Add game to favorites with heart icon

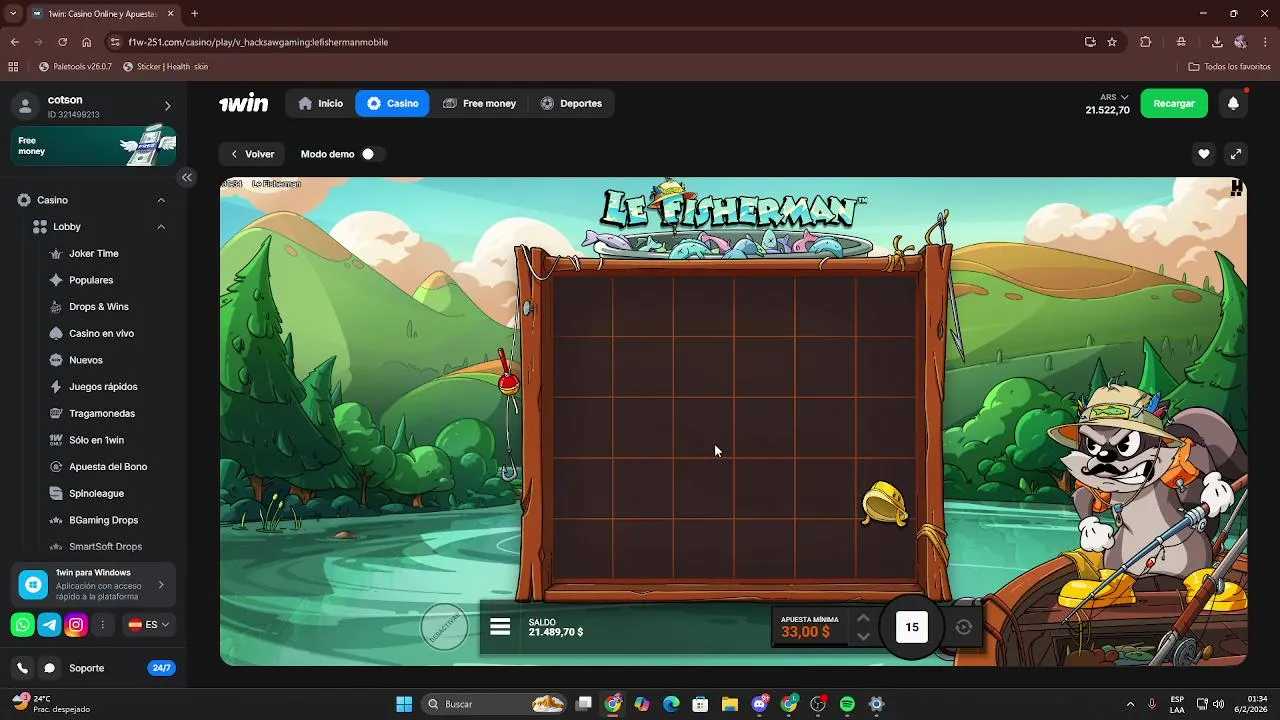point(1204,154)
